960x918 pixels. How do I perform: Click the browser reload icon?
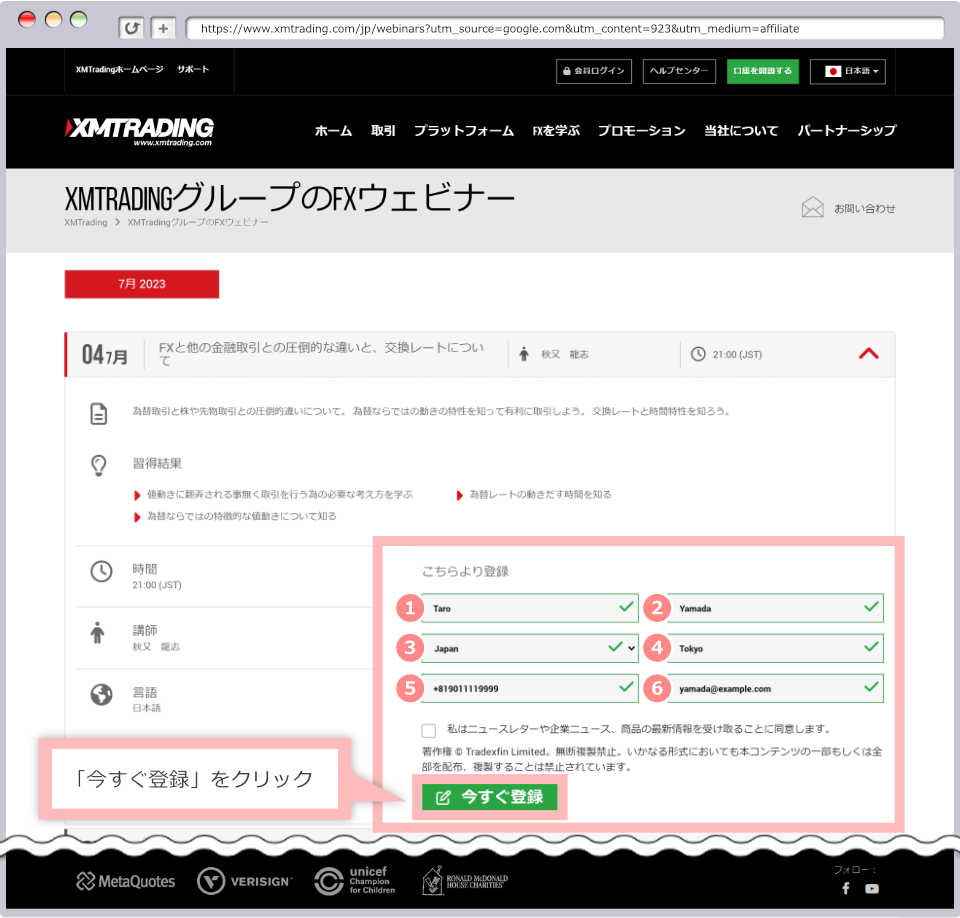[131, 28]
